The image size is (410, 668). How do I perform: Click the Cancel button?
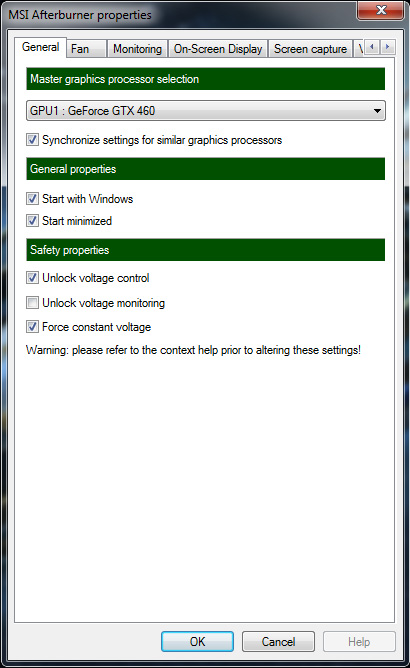click(x=278, y=642)
